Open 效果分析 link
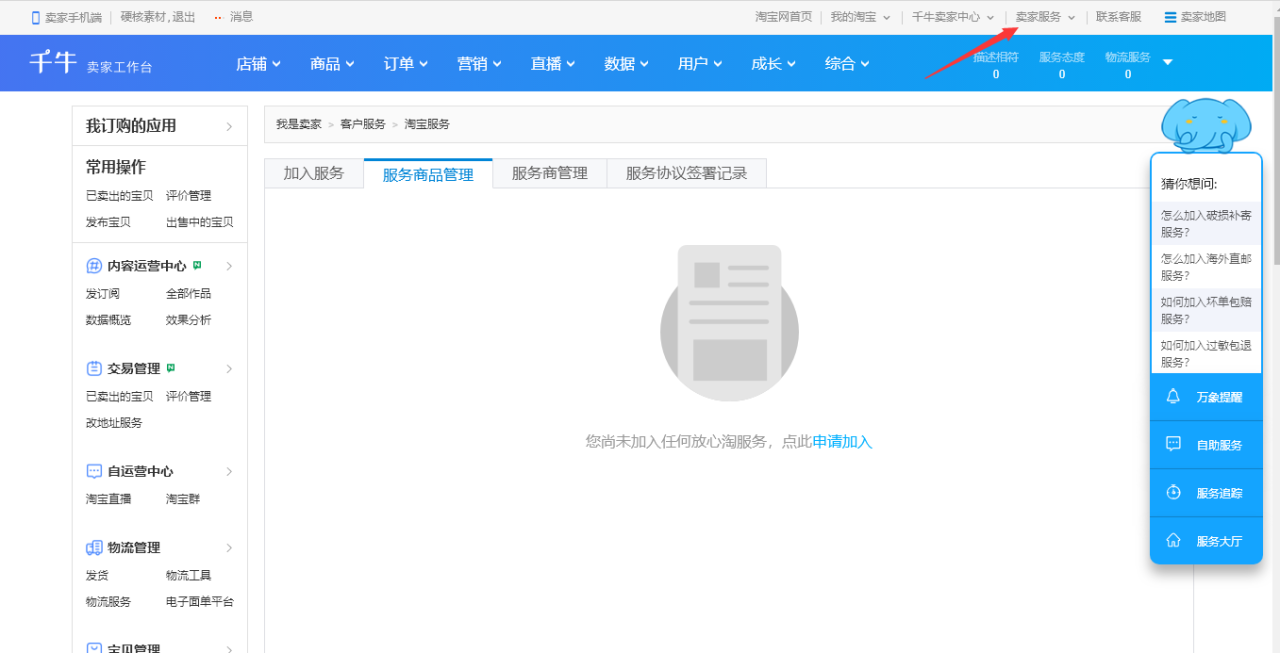 (189, 320)
